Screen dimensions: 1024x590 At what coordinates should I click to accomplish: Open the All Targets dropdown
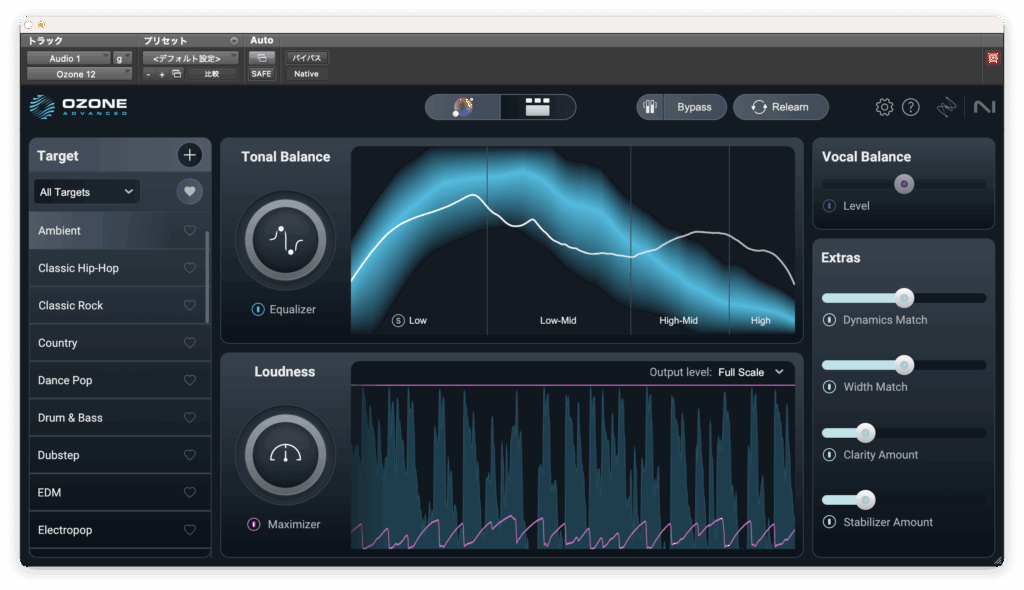87,192
